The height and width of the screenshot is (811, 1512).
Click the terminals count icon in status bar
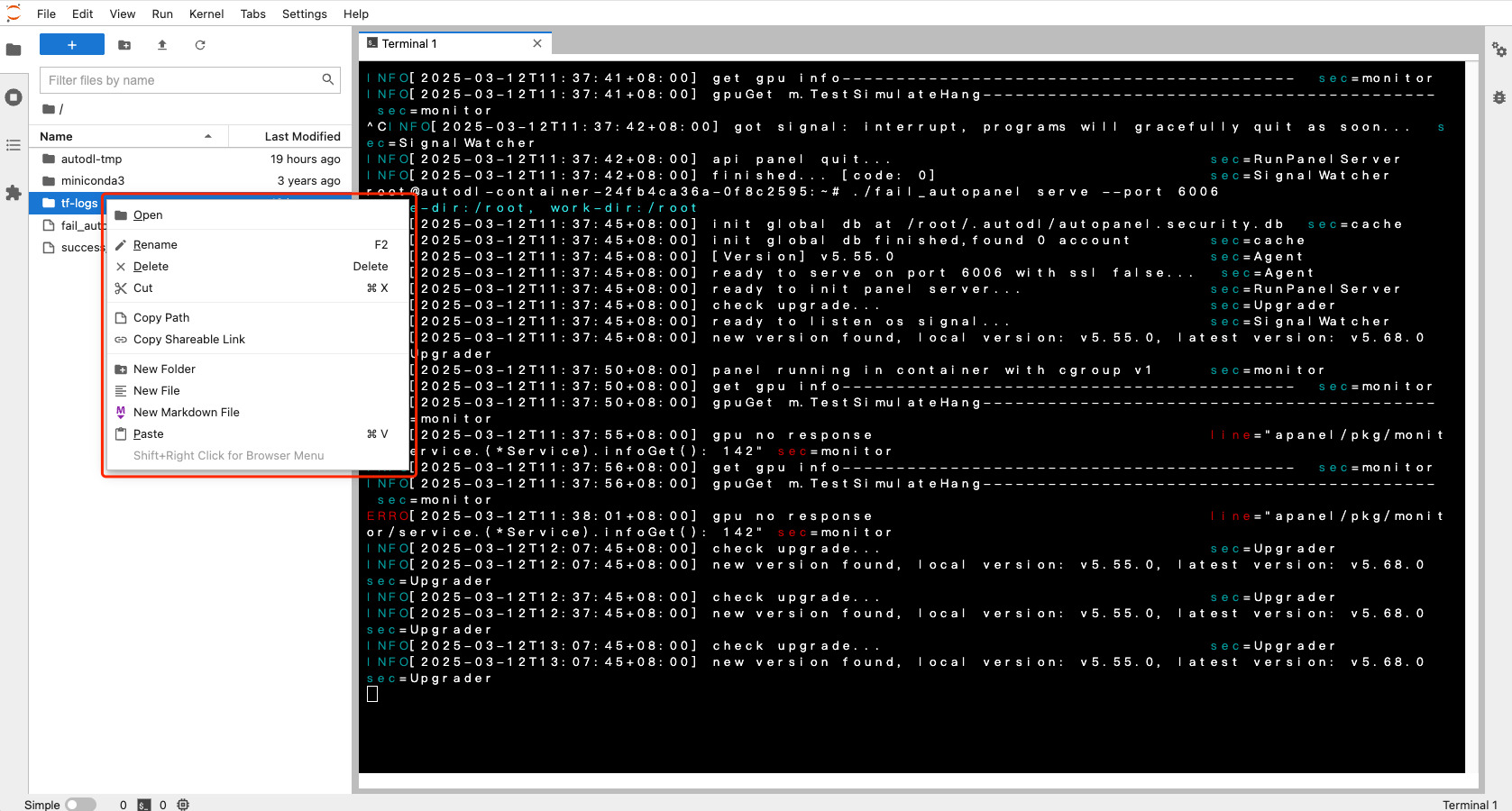(144, 805)
